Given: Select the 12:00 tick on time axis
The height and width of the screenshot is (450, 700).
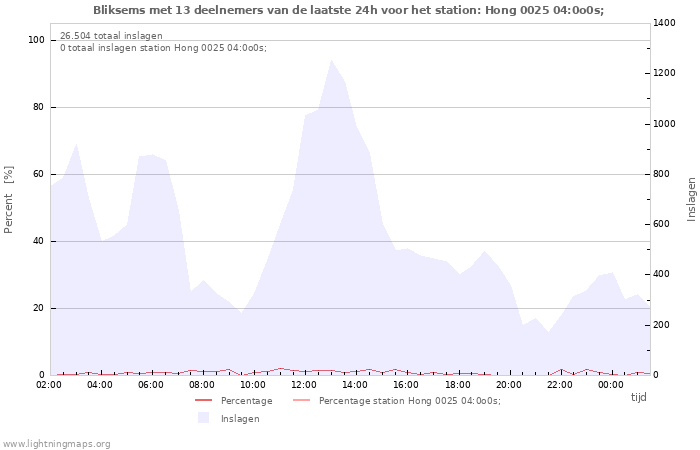Looking at the screenshot, I should (305, 385).
